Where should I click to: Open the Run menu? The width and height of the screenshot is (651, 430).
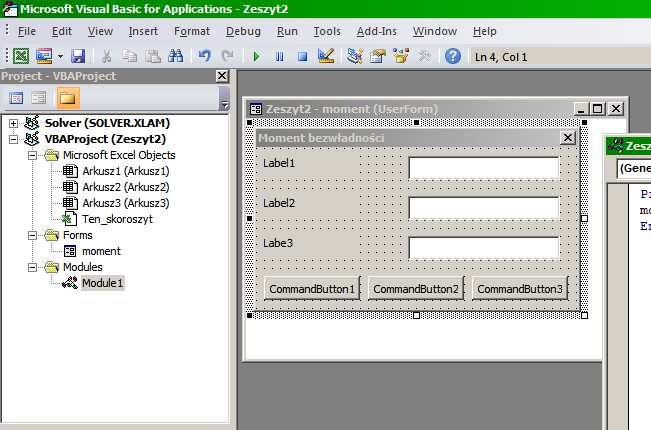(287, 32)
